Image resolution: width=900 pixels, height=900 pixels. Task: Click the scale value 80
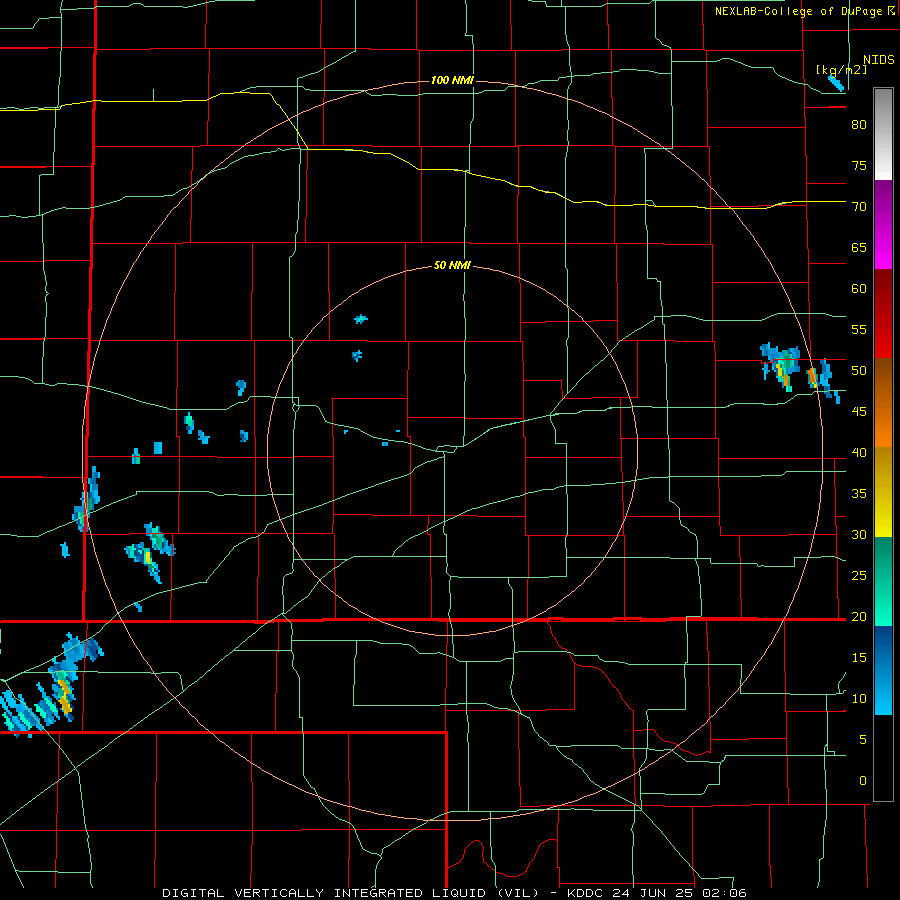coord(859,125)
